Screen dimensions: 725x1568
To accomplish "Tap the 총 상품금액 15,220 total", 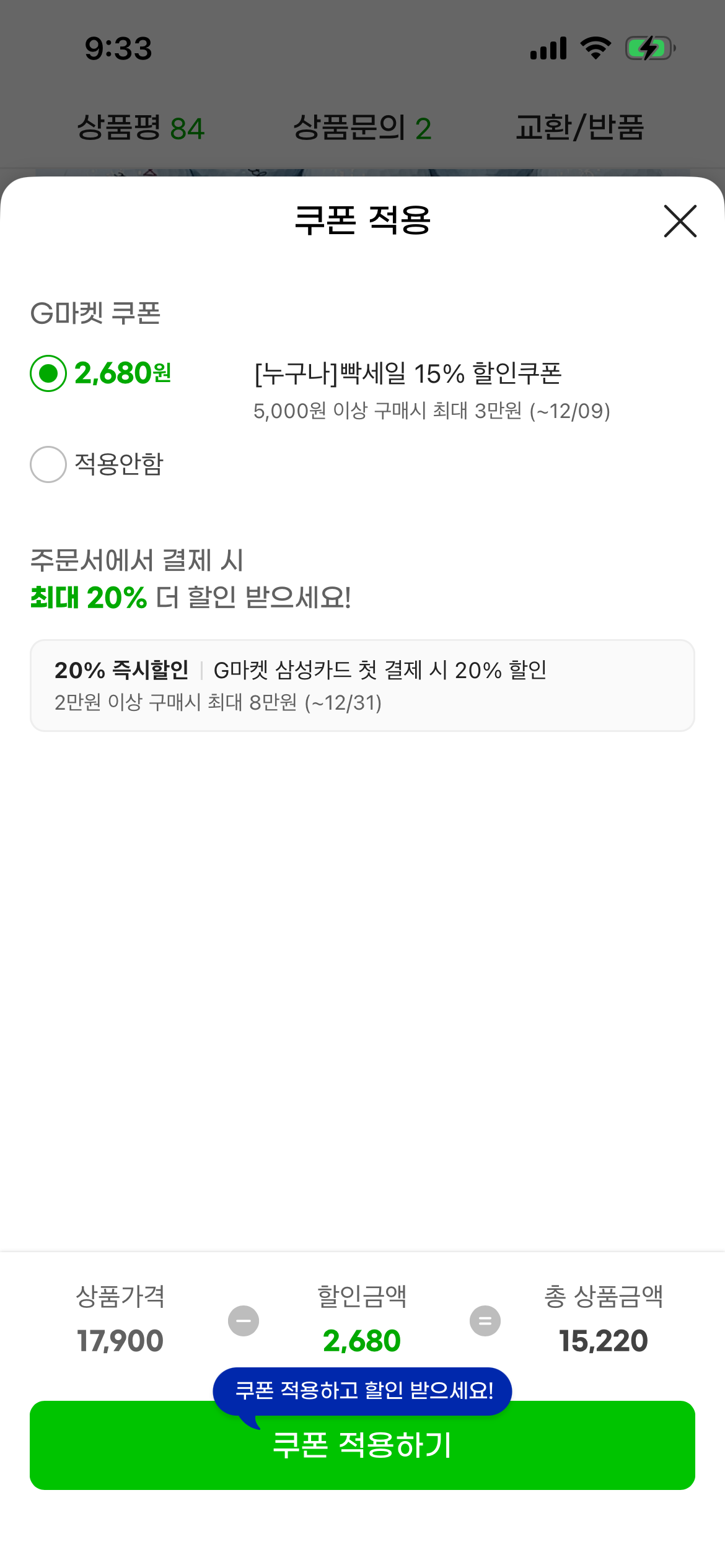I will coord(604,1341).
